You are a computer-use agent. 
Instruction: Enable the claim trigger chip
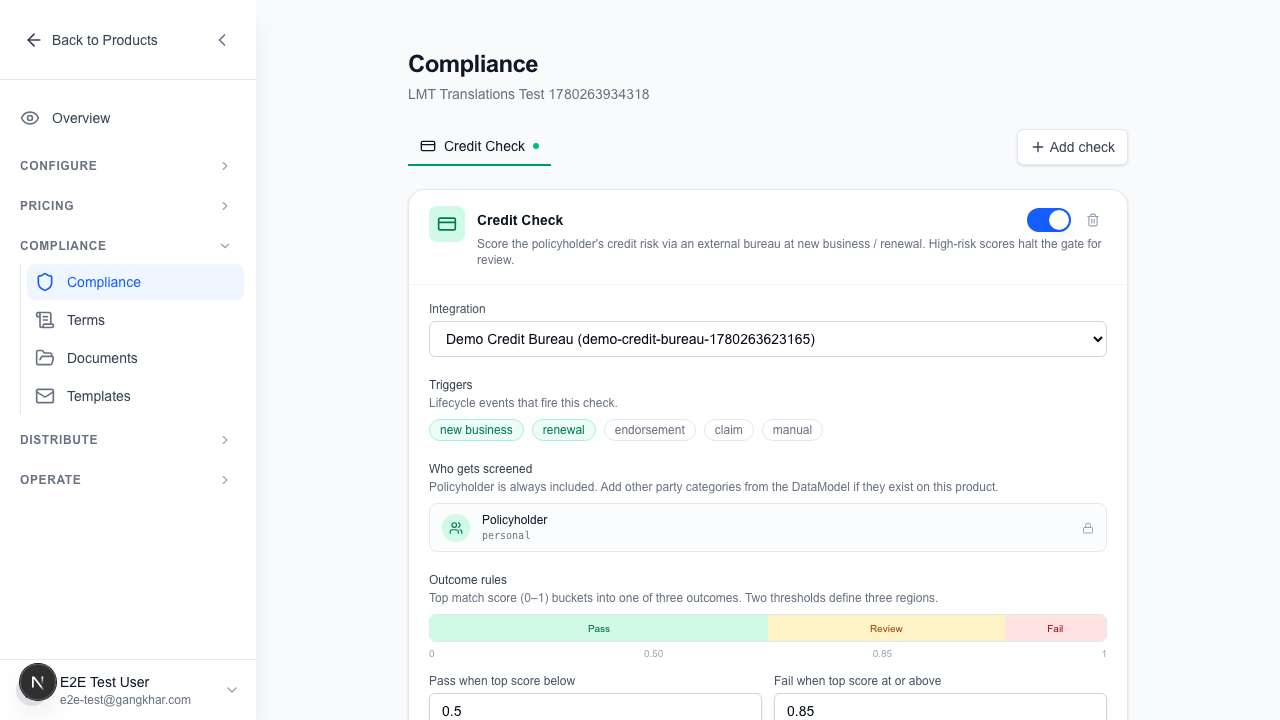(x=729, y=430)
